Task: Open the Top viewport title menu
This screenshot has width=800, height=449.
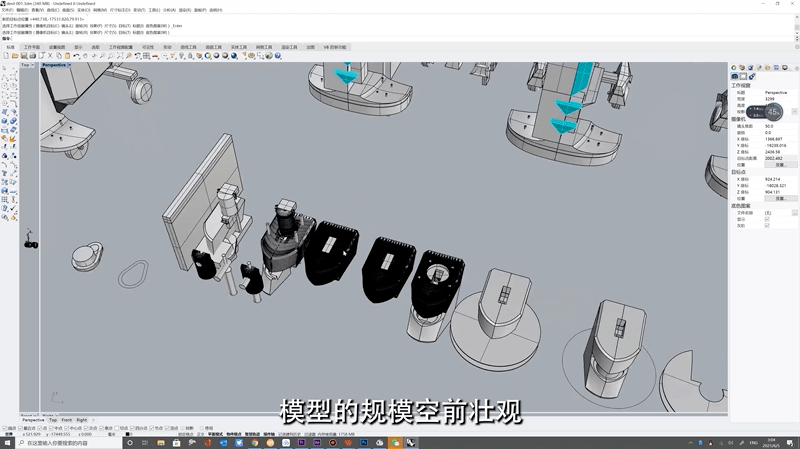Action: pos(26,65)
